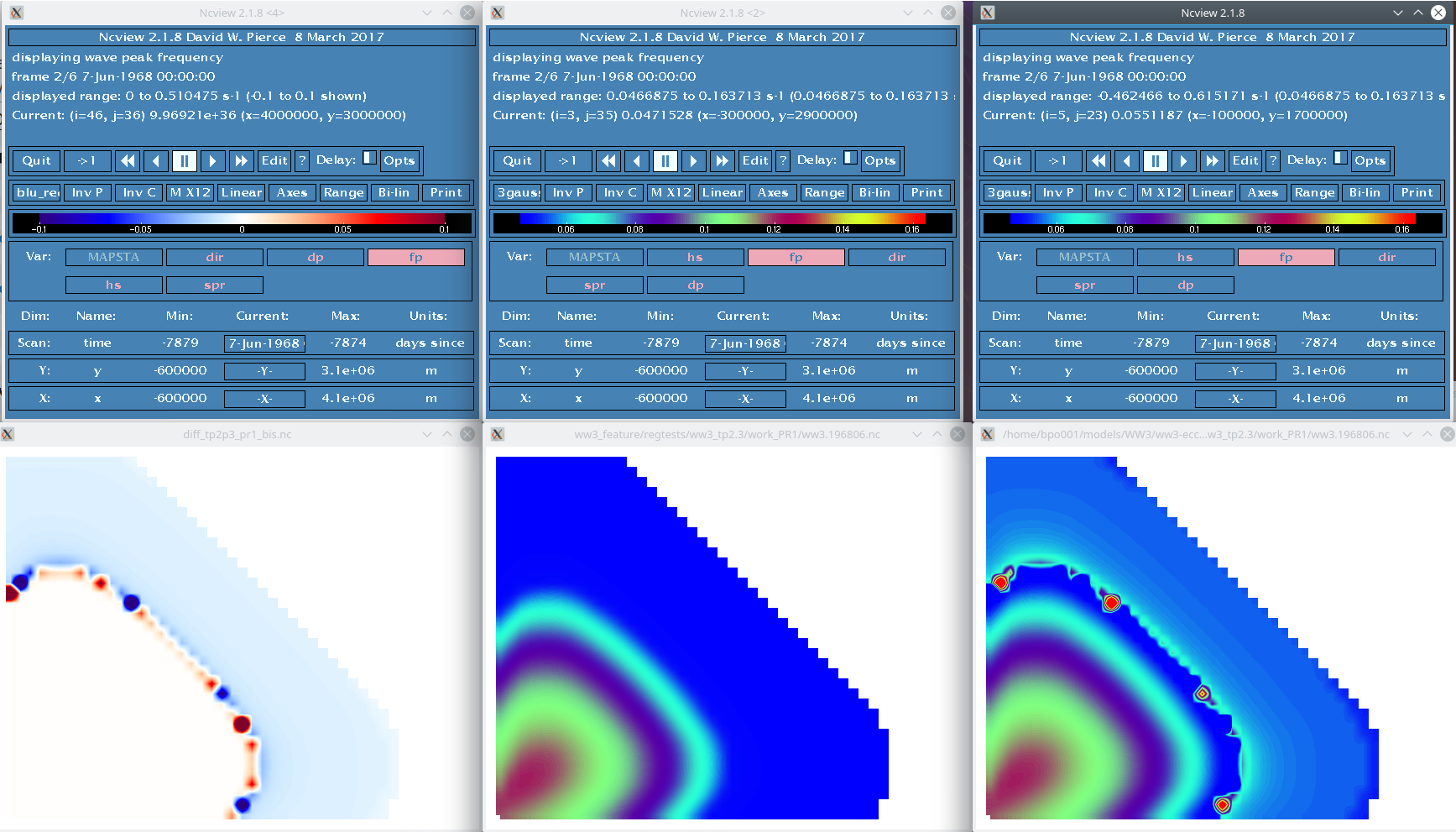
Task: Fast forward playback in Ncview <4> window
Action: coord(242,160)
